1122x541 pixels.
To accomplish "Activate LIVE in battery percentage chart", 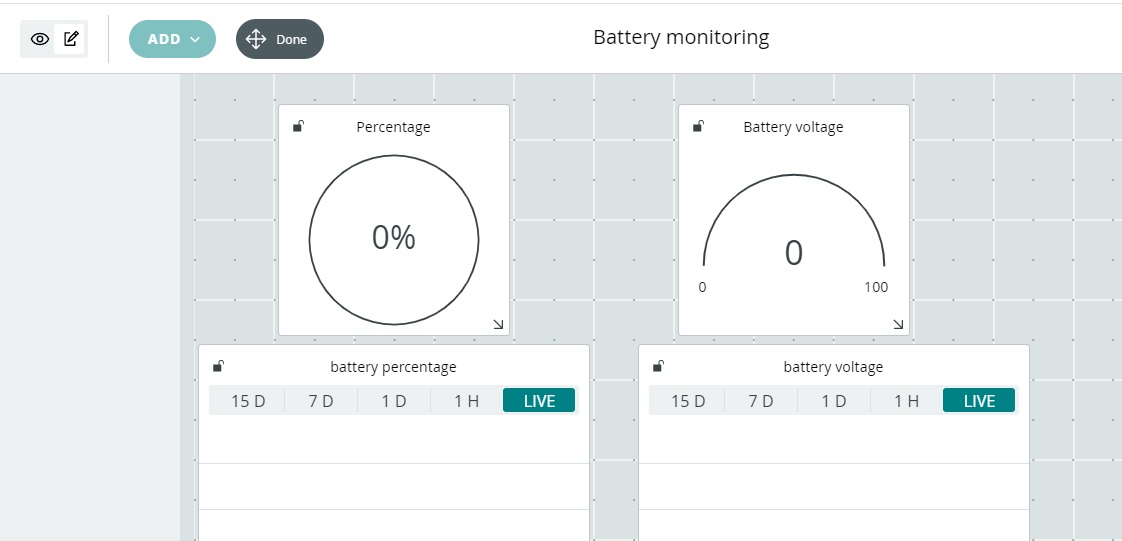I will 540,401.
